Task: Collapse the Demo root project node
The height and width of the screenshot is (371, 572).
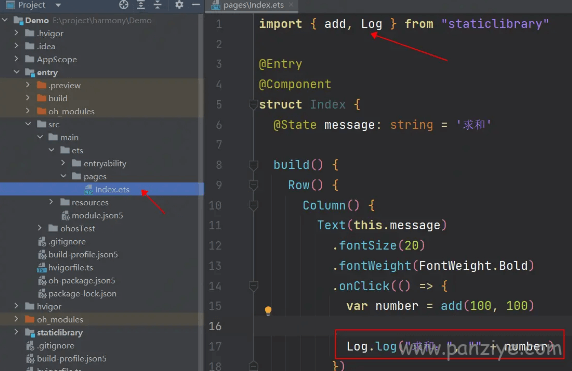Action: point(5,20)
